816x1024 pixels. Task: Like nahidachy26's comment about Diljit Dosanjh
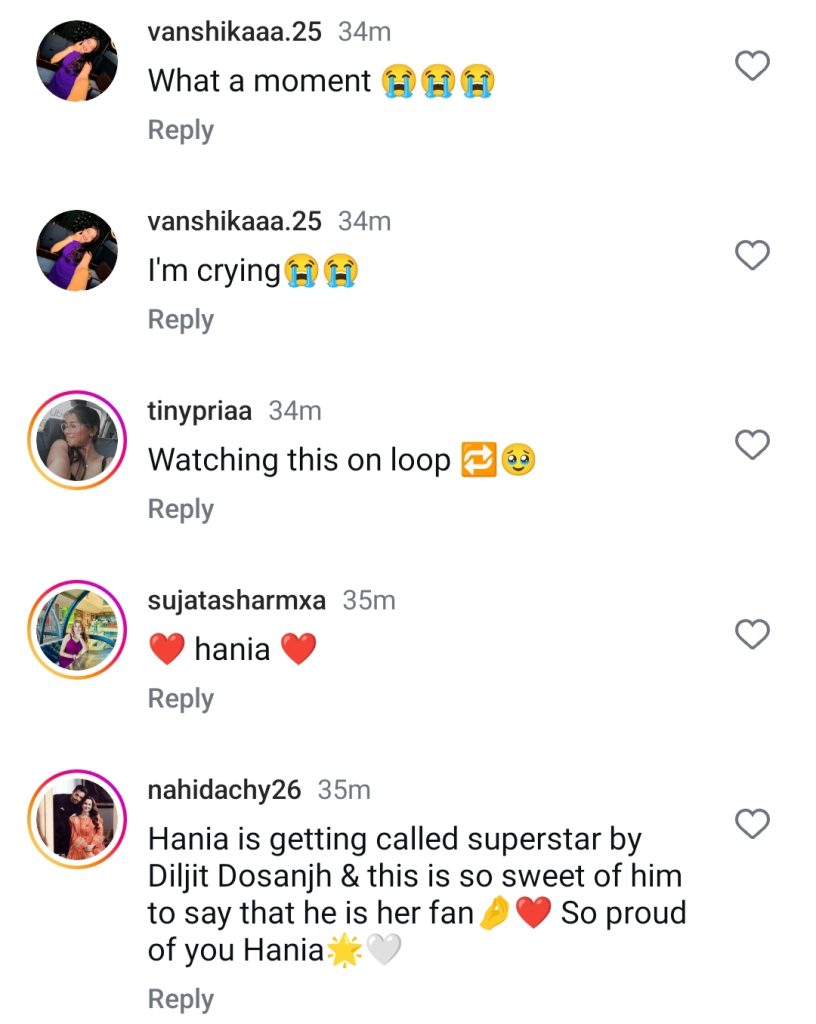click(x=752, y=824)
